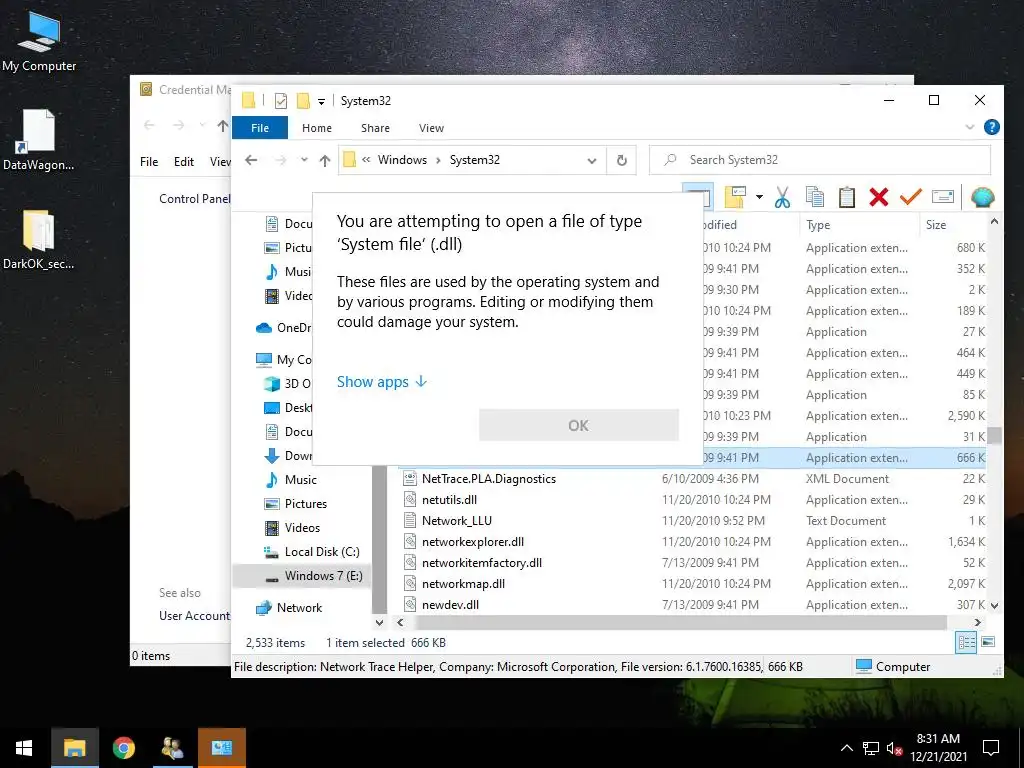Open Local Disk (C:) in sidebar
The width and height of the screenshot is (1024, 768).
pos(322,552)
